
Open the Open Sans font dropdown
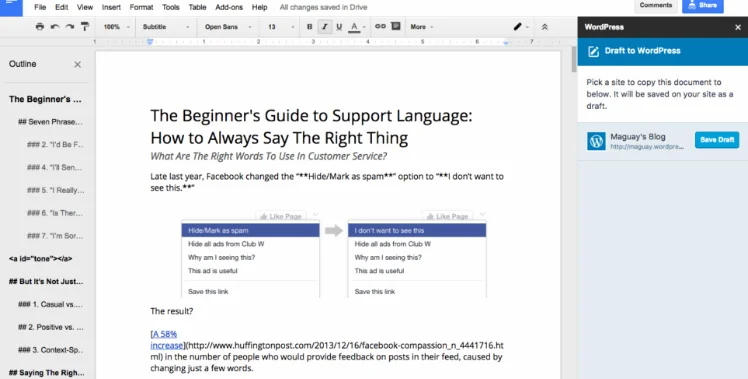pos(228,27)
